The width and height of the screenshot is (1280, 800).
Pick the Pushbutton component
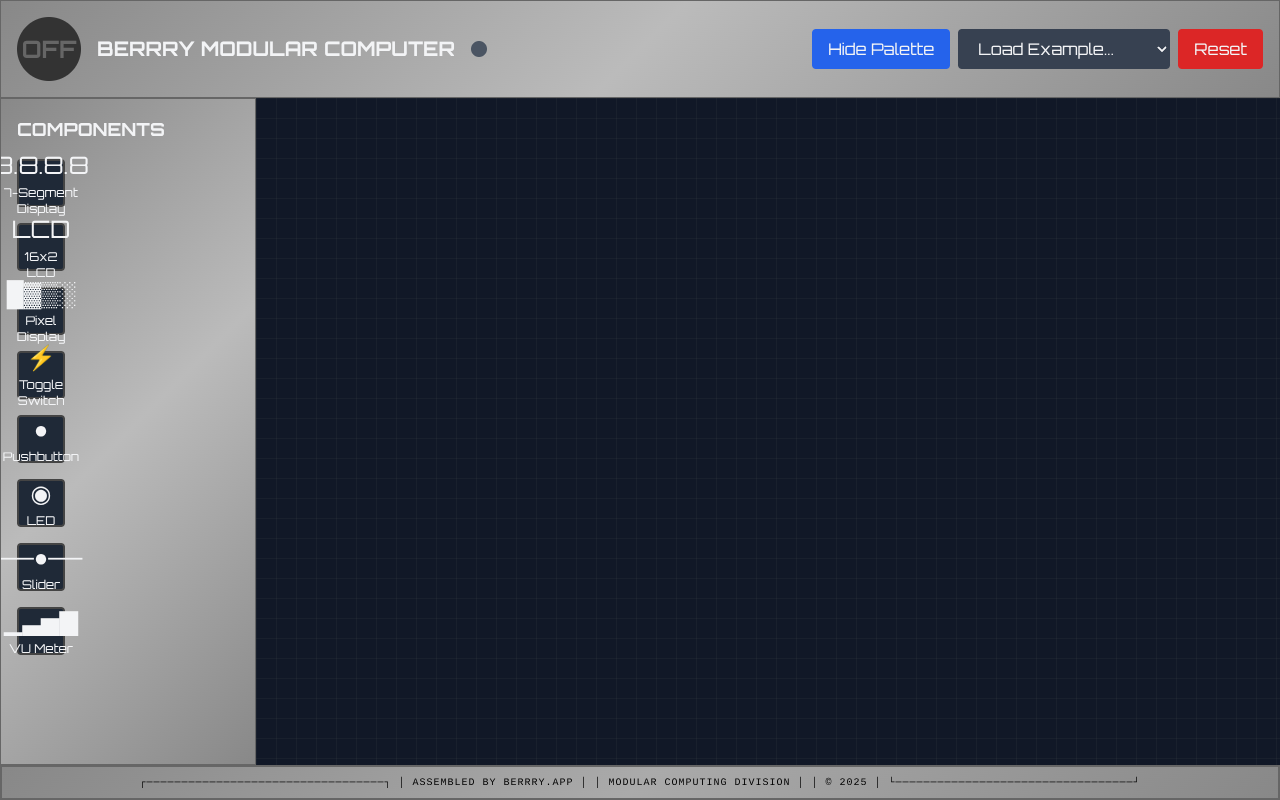click(41, 438)
